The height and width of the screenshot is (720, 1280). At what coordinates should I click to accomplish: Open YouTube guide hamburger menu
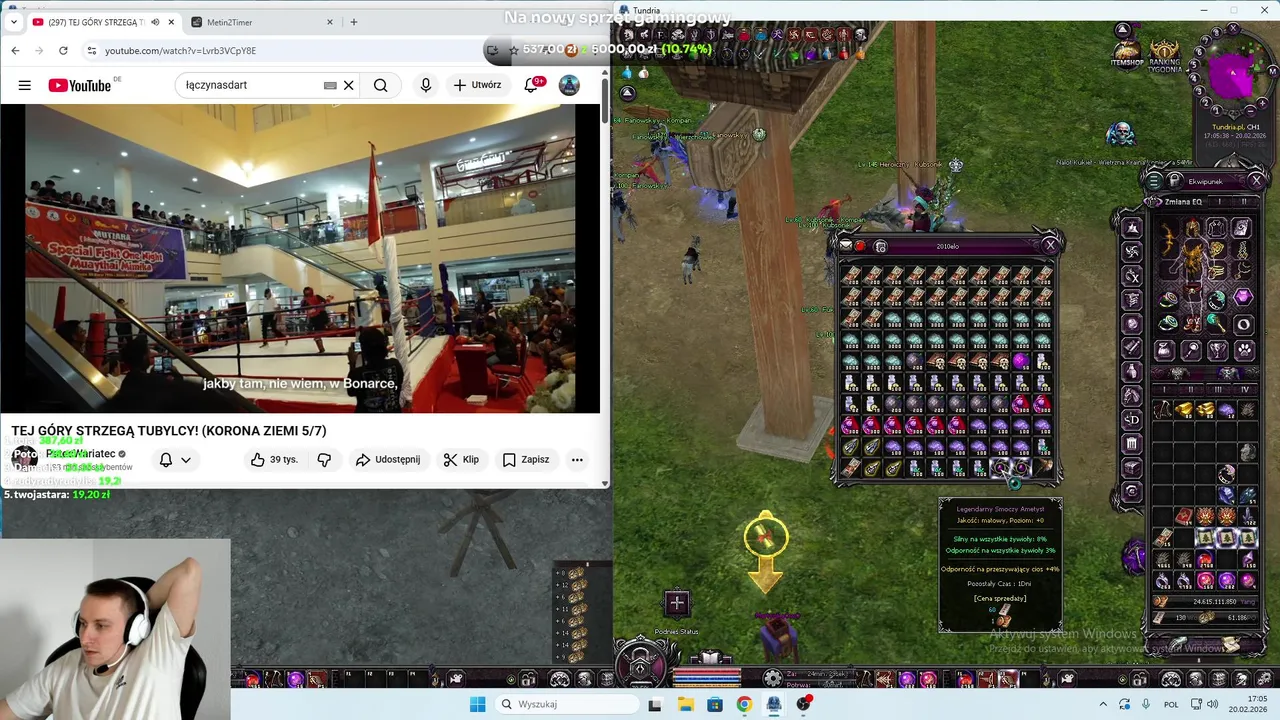[24, 85]
